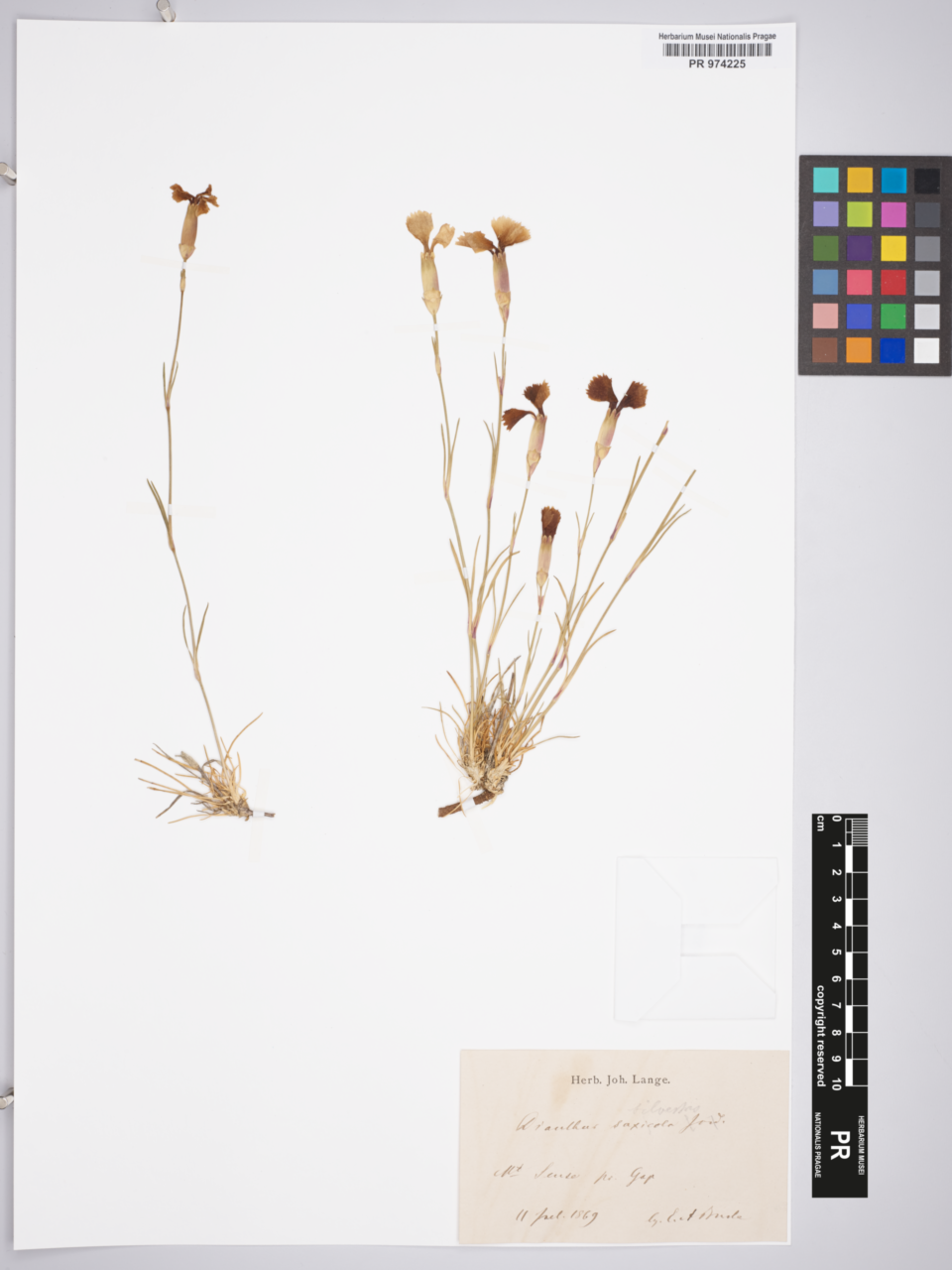
Task: Click the Herbarium Musei Nationalis Pragae header text
Action: [x=717, y=37]
